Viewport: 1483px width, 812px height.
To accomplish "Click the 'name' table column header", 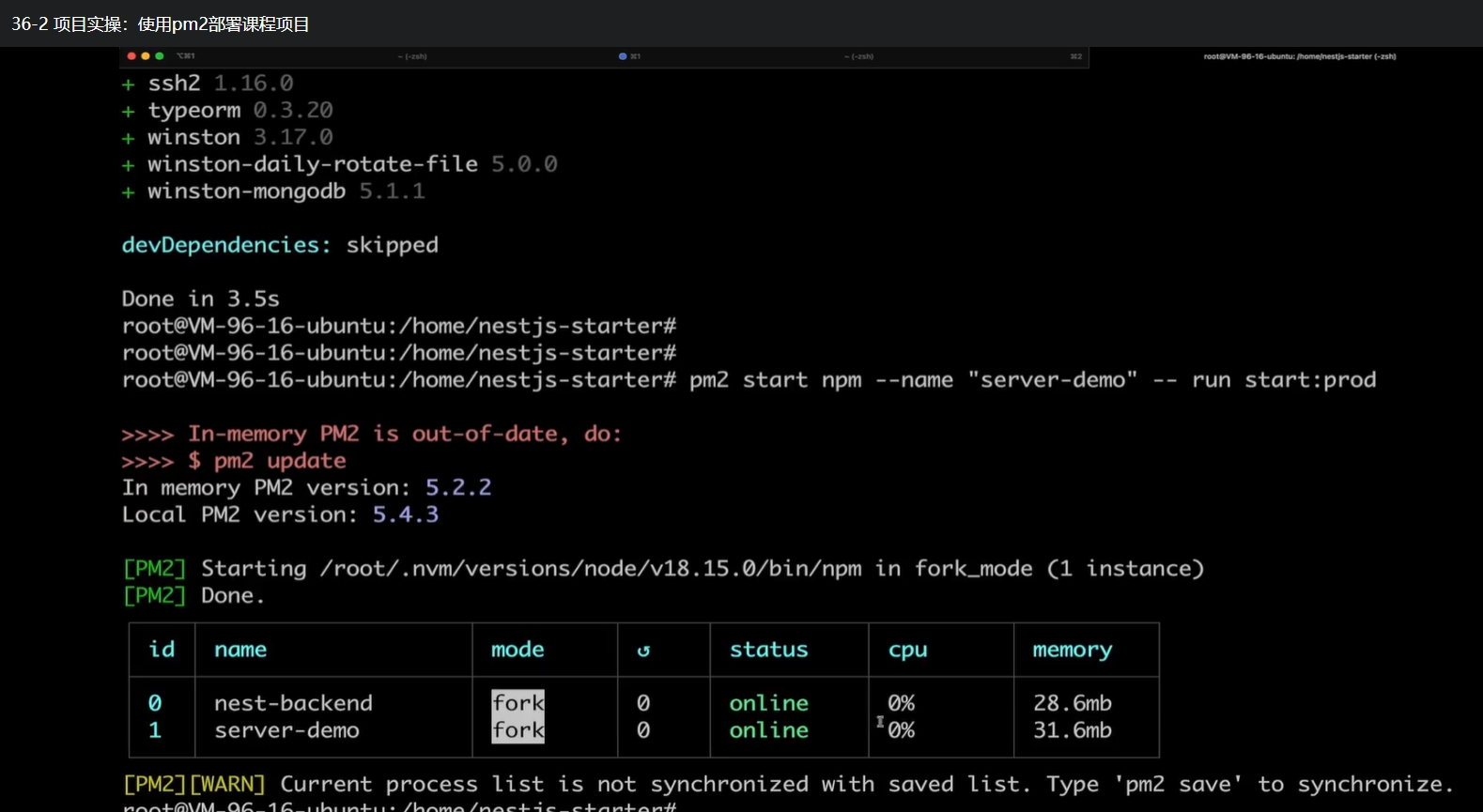I will click(240, 650).
